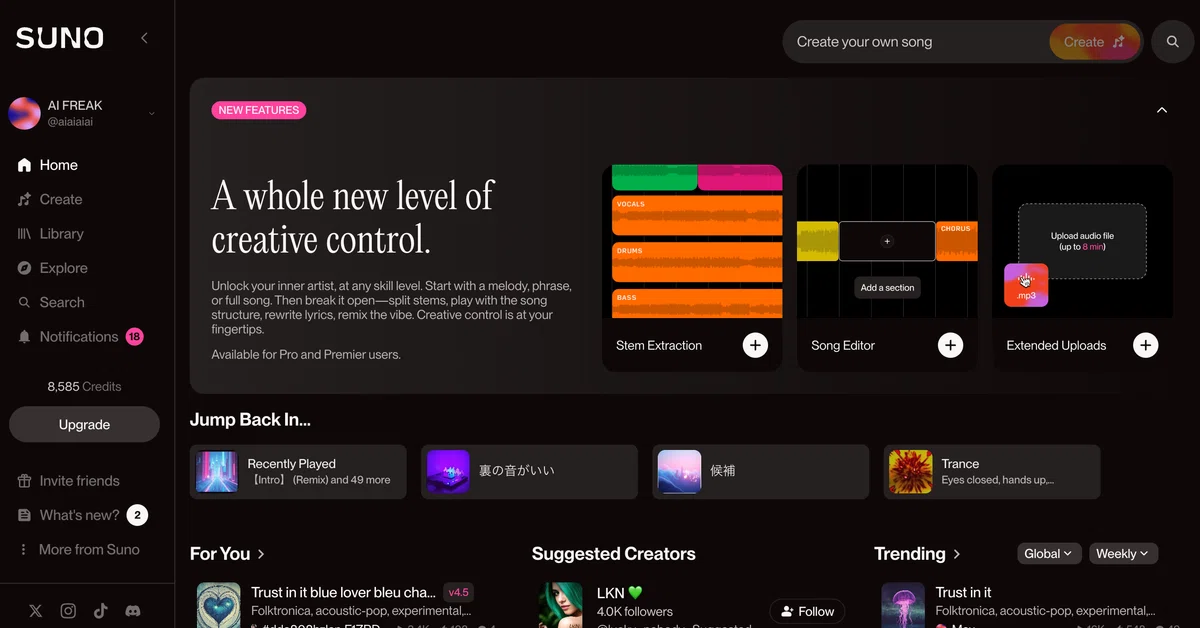Click the BASS stem track
Image resolution: width=1200 pixels, height=628 pixels.
[697, 303]
